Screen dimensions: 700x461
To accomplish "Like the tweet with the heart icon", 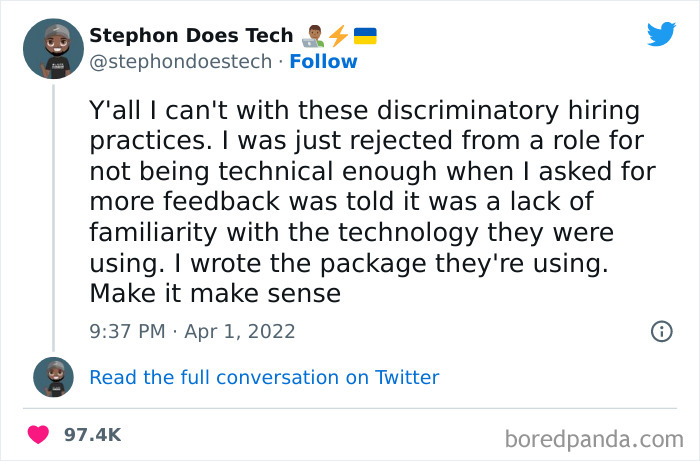I will click(x=38, y=435).
